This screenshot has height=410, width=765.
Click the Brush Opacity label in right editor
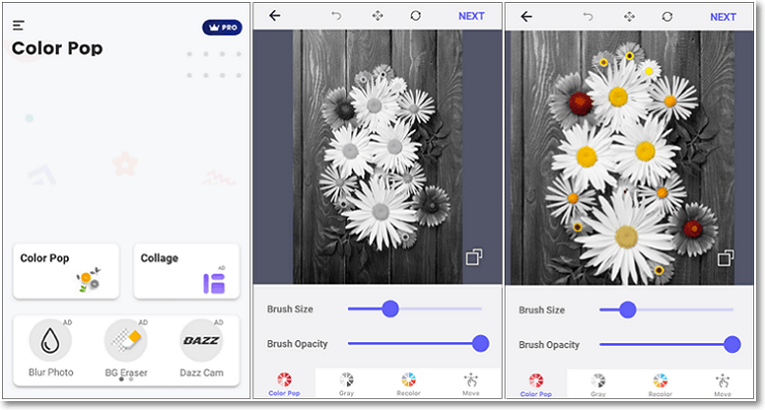click(549, 345)
